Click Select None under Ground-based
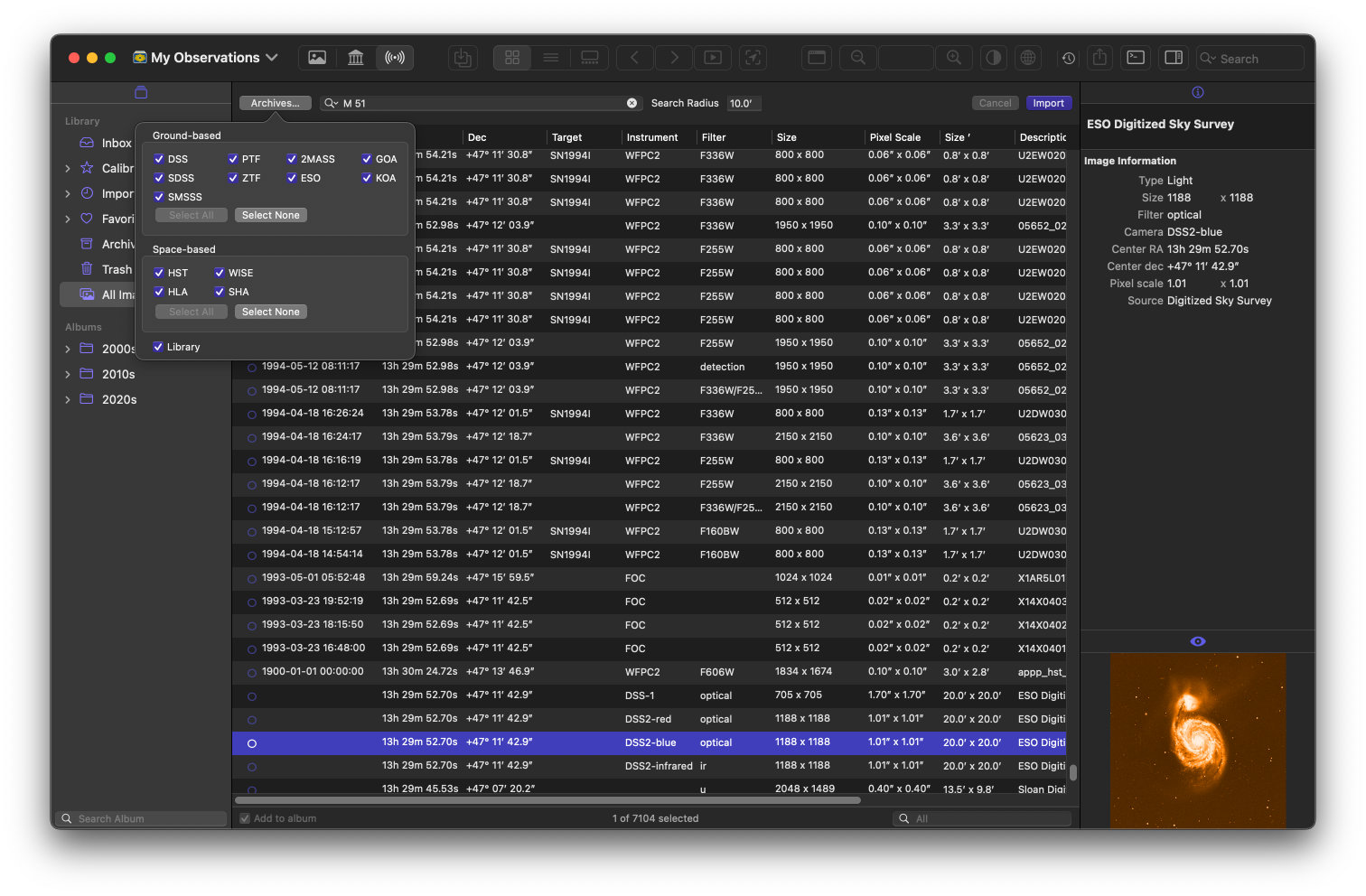 pyautogui.click(x=271, y=215)
